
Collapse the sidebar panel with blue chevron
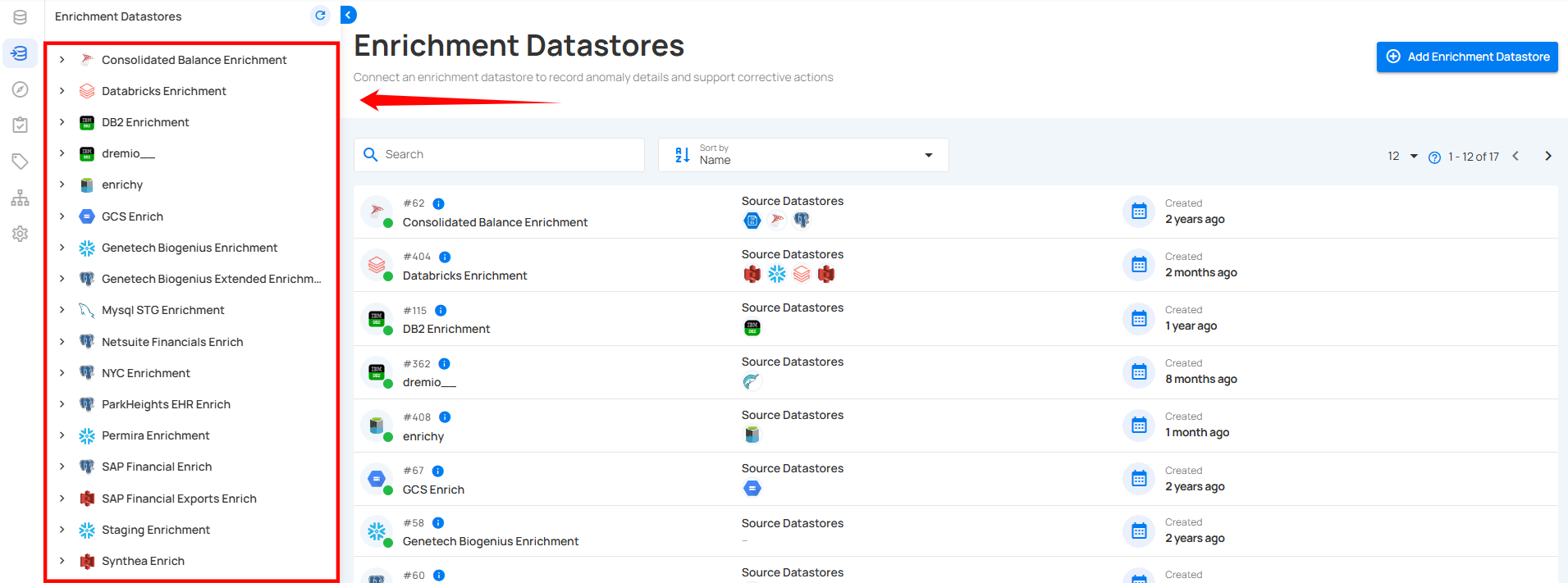pyautogui.click(x=349, y=15)
